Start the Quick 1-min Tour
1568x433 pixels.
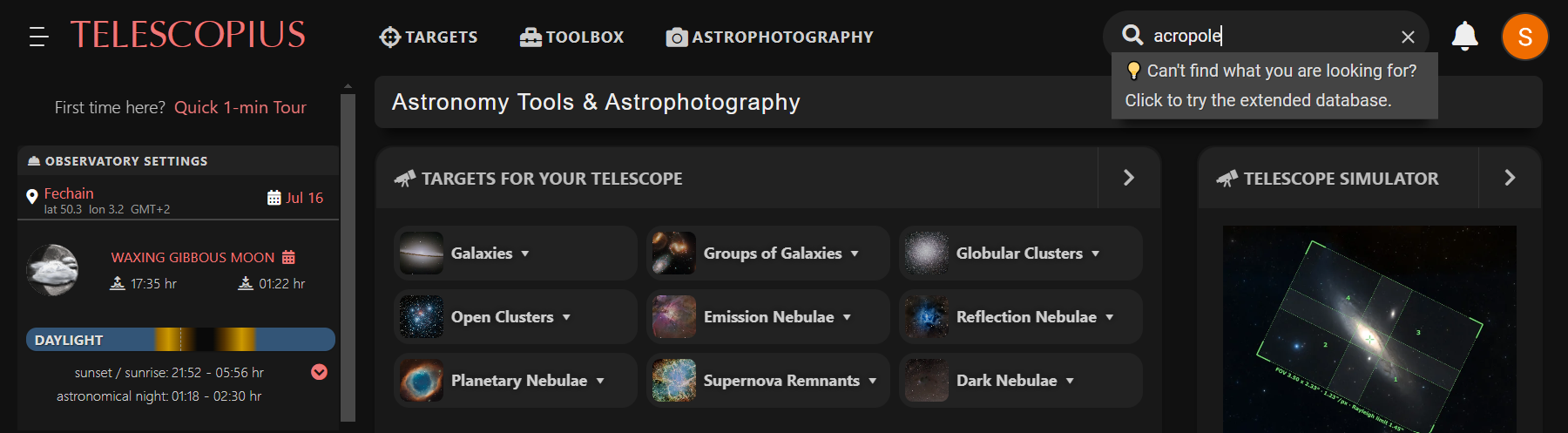pos(240,107)
